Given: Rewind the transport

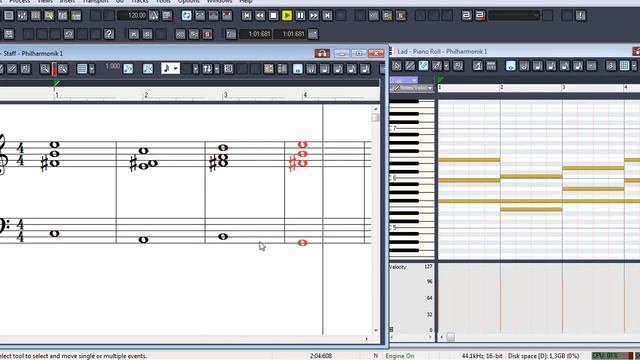Looking at the screenshot, I should pos(260,16).
